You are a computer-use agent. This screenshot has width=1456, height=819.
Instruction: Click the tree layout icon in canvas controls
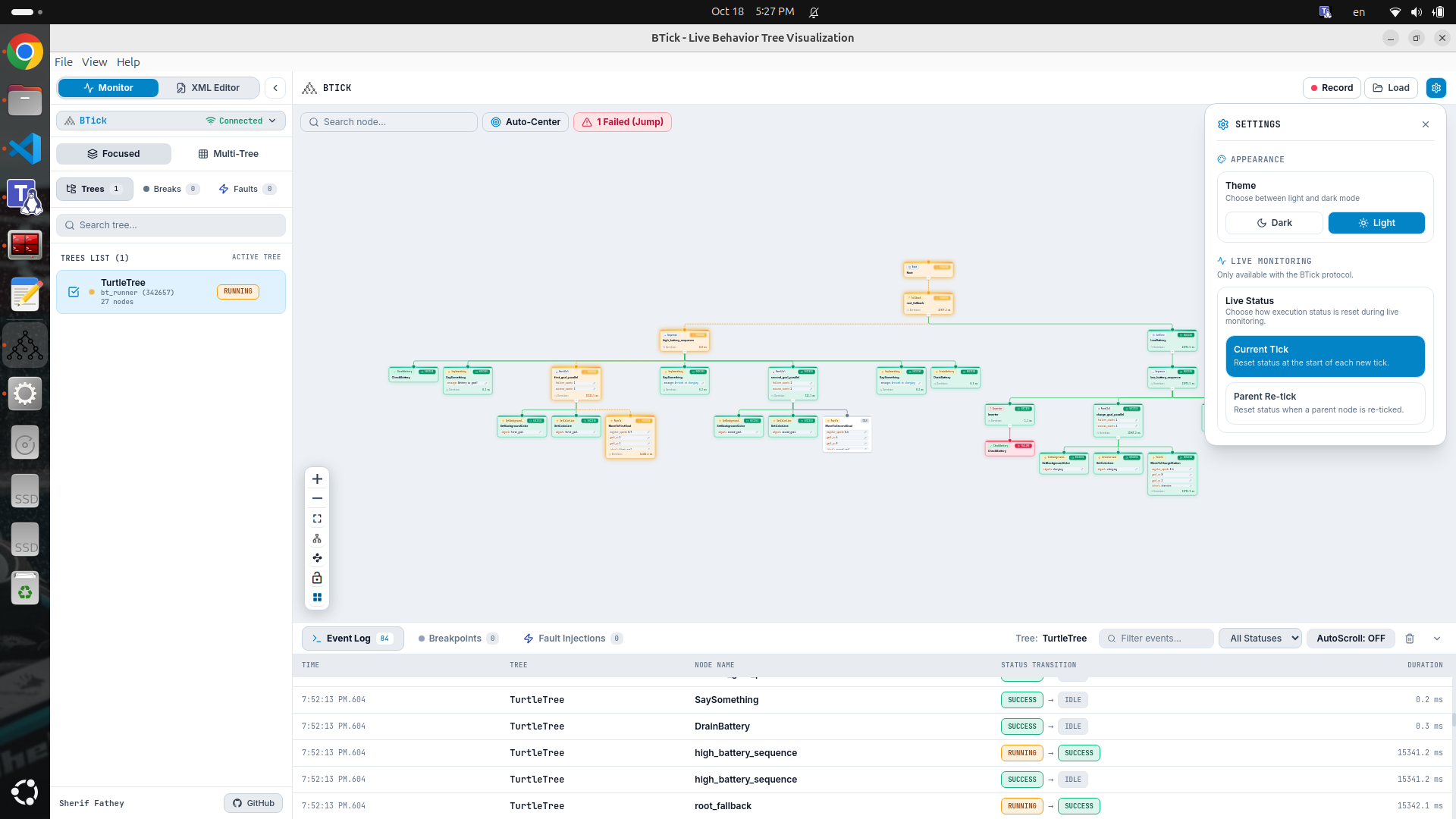click(x=317, y=538)
